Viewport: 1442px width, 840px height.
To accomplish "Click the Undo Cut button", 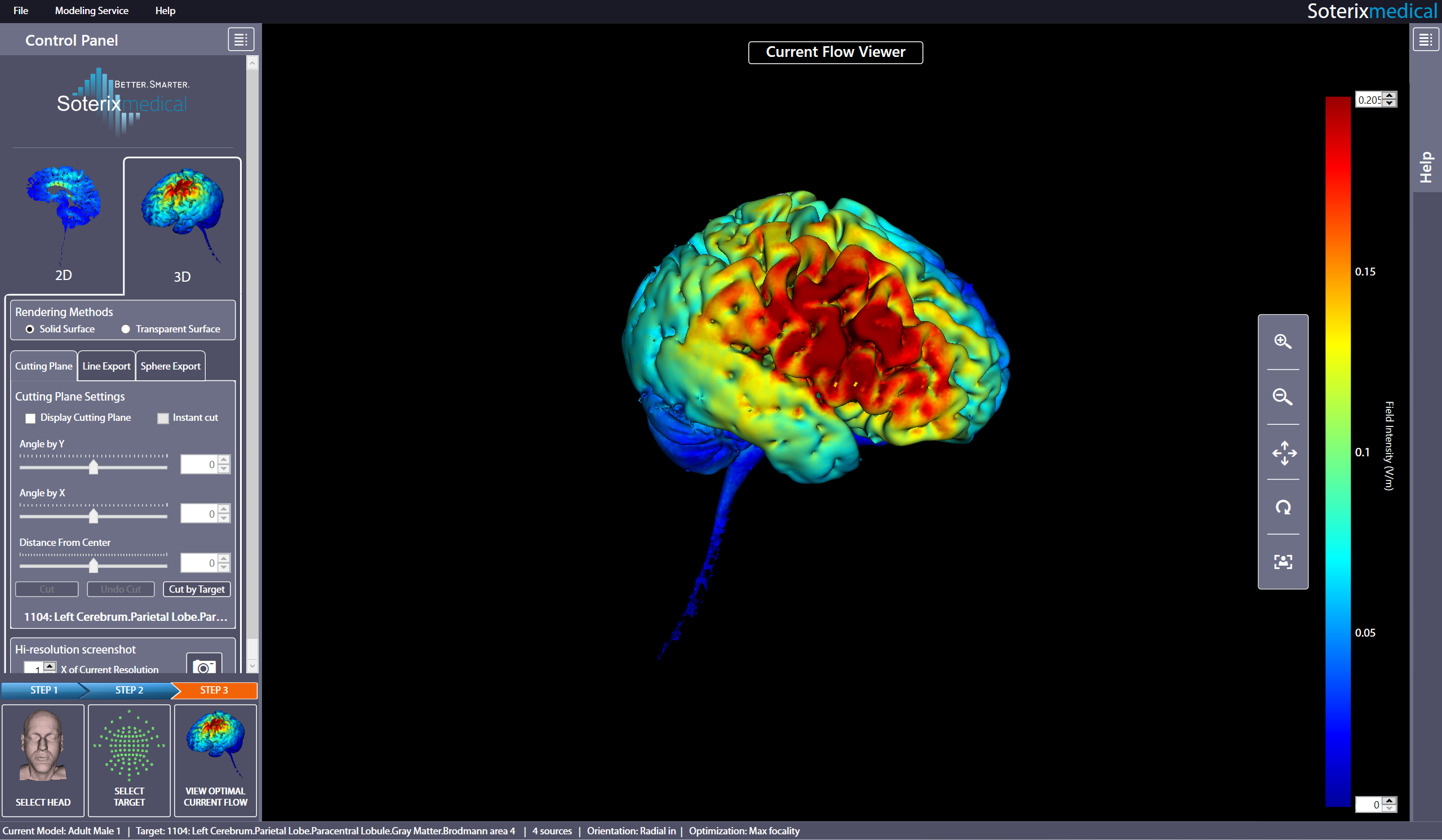I will click(x=121, y=589).
